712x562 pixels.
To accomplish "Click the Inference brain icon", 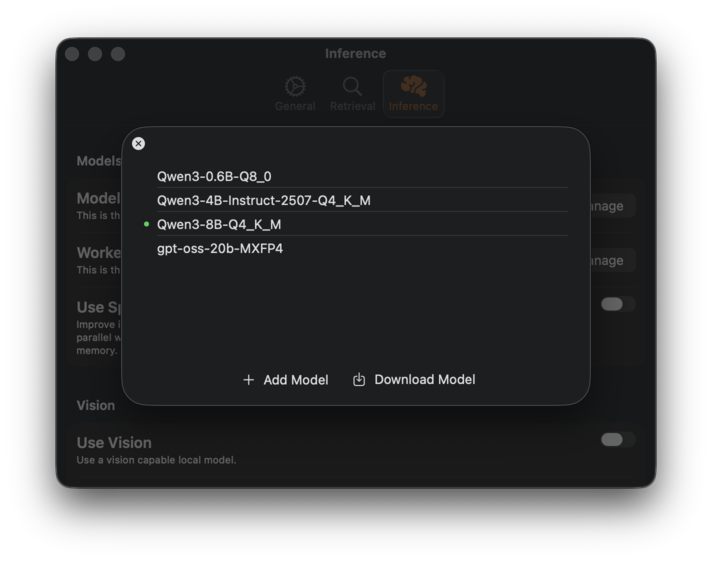I will pyautogui.click(x=413, y=87).
